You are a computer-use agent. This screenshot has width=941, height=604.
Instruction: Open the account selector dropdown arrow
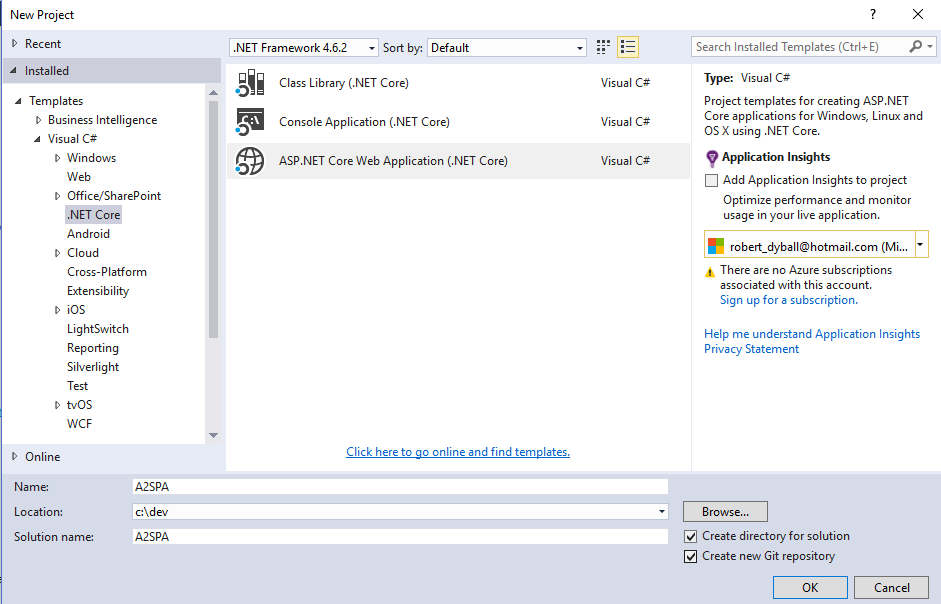[x=921, y=244]
